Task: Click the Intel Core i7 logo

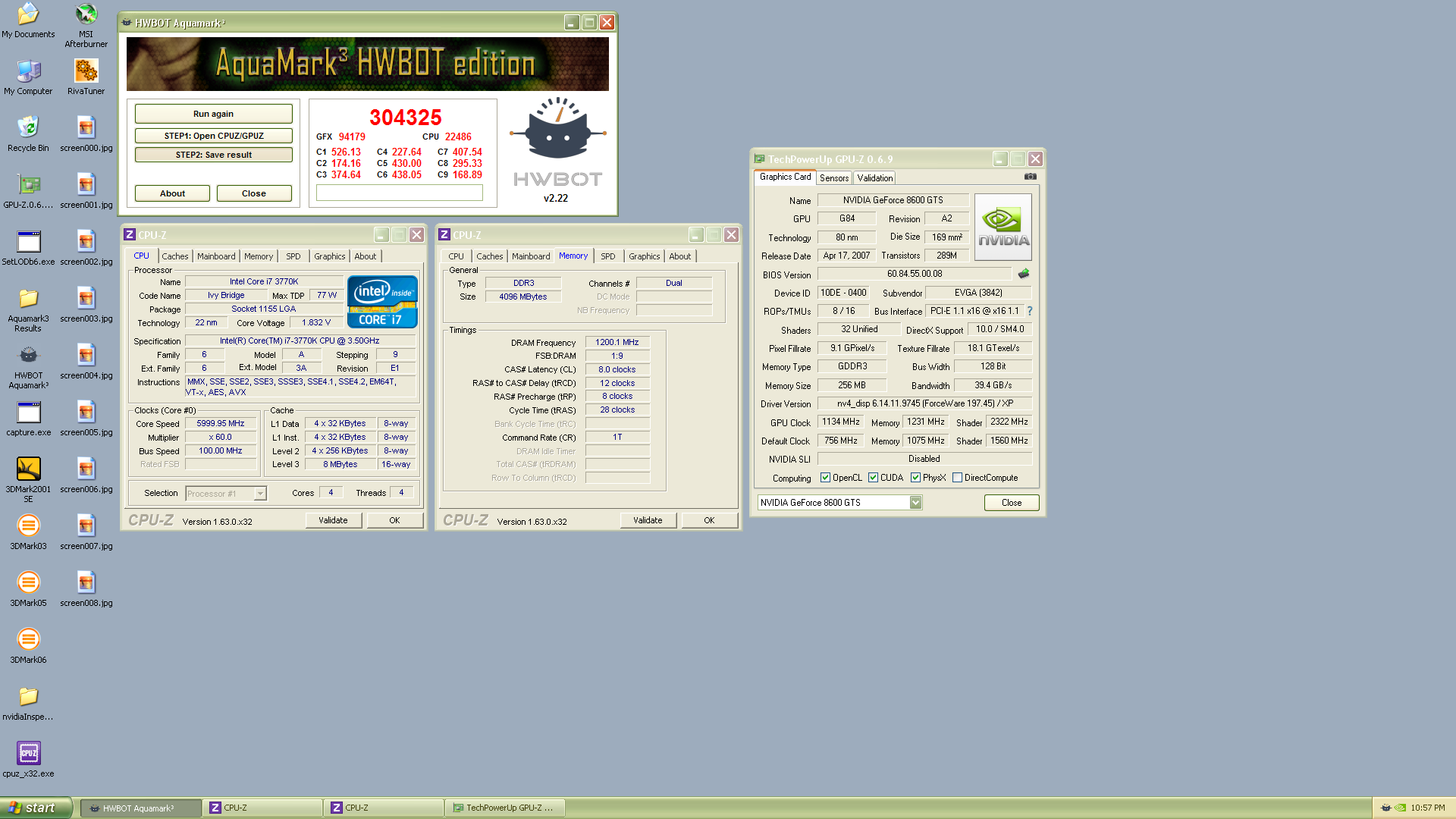Action: pos(382,302)
